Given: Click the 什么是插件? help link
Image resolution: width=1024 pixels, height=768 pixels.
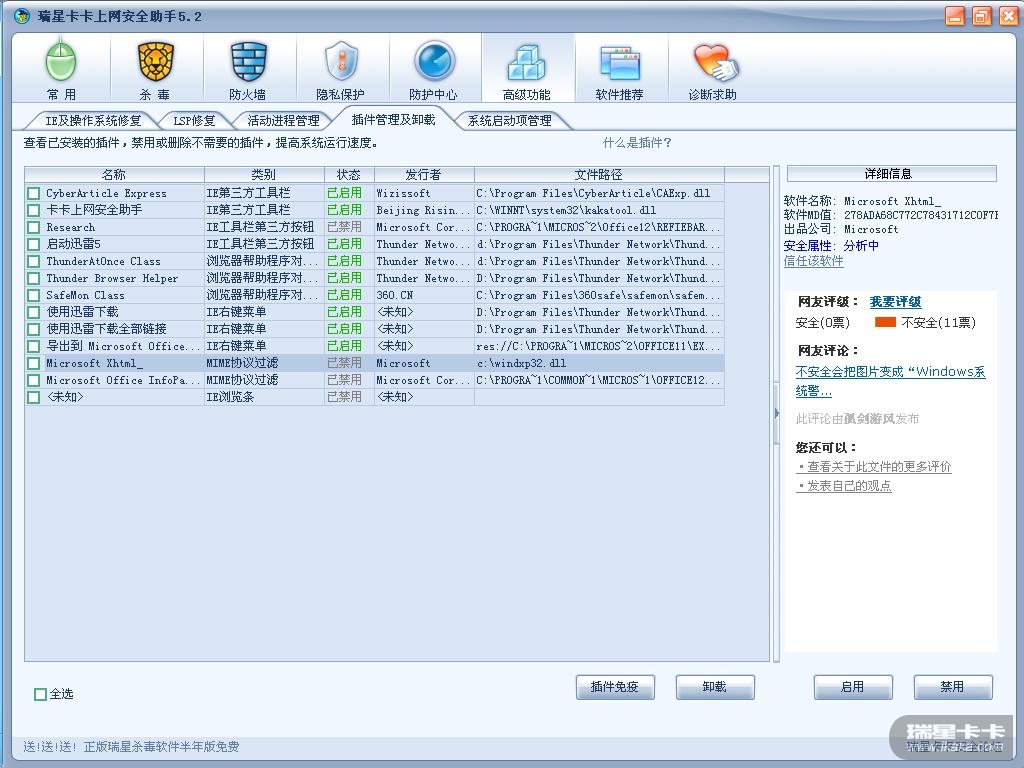Looking at the screenshot, I should (x=637, y=142).
